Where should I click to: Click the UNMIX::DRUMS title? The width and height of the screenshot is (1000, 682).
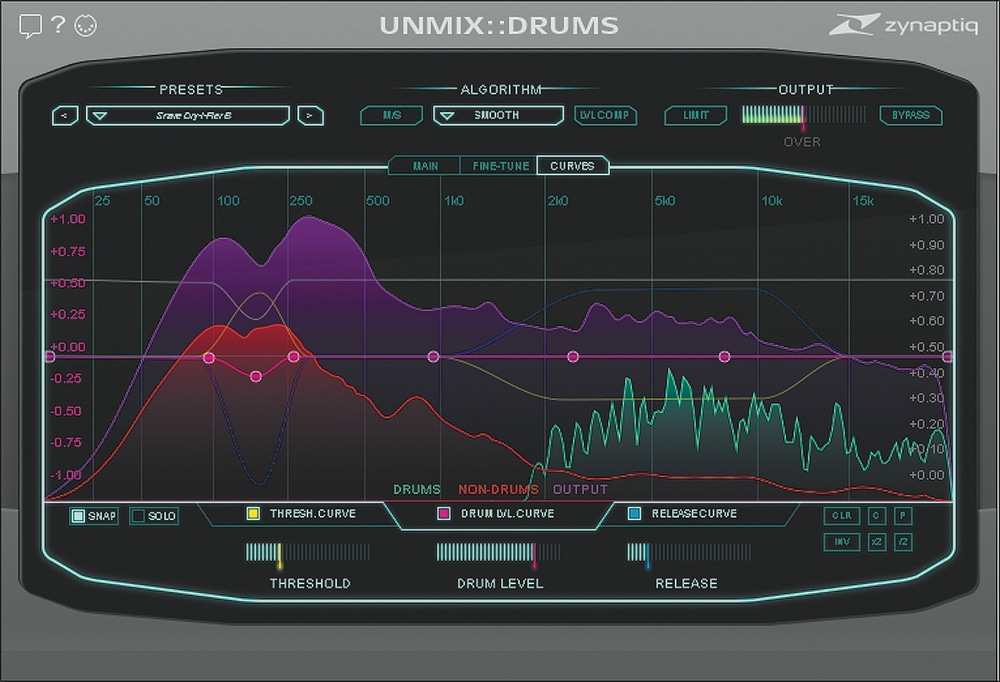coord(499,26)
